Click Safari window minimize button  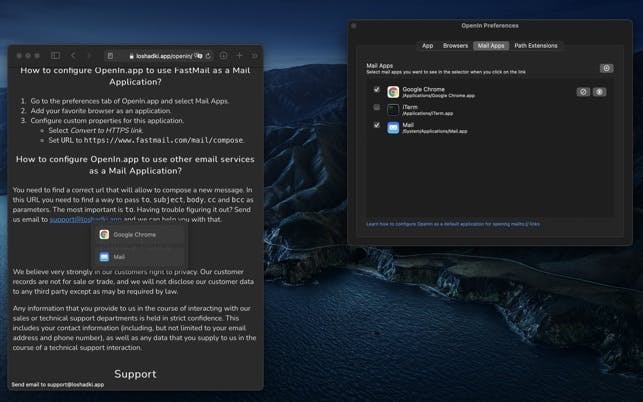(x=28, y=55)
